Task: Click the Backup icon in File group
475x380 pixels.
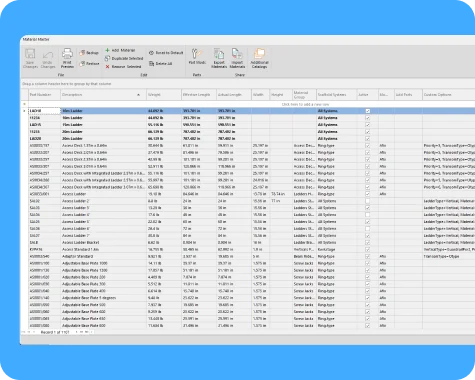Action: 83,53
